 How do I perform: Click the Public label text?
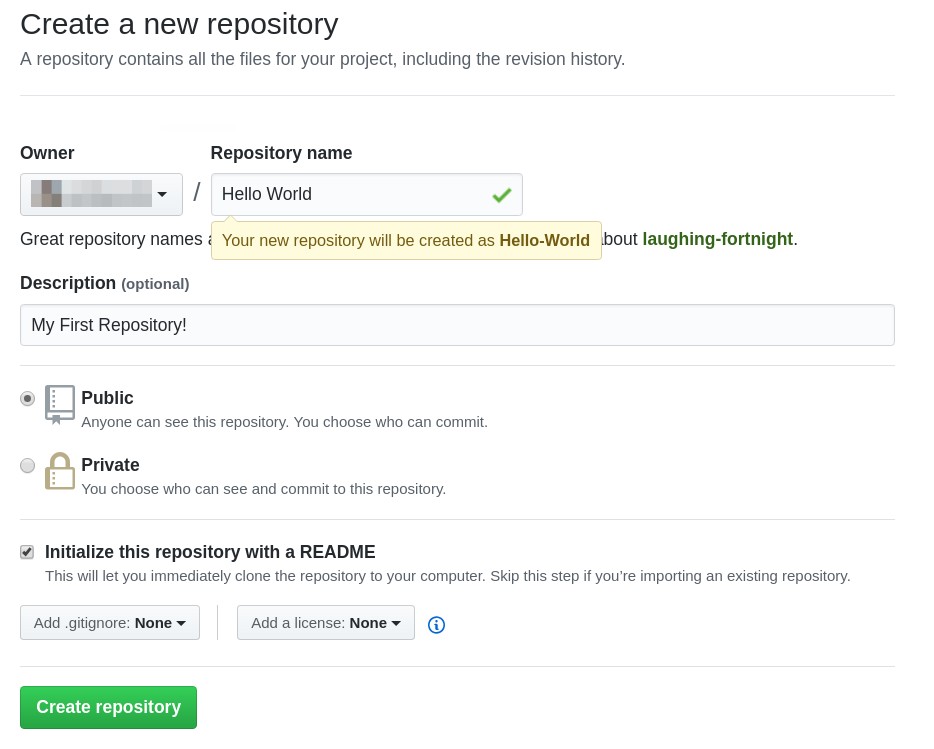coord(107,398)
